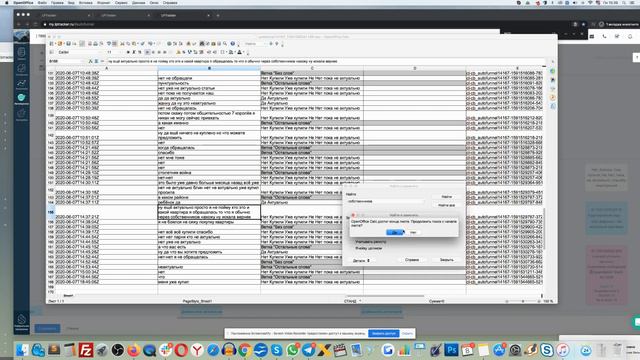Screen dimensions: 640x360
Task: Open OBS from the Dock
Action: coord(118,350)
